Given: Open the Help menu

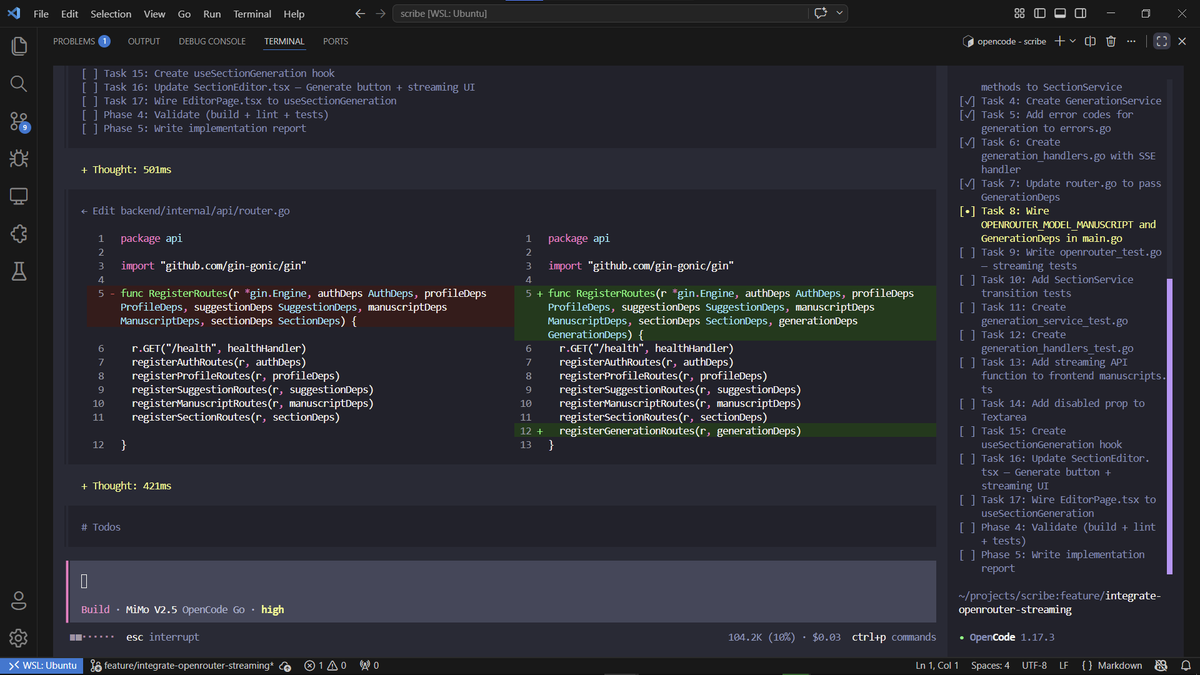Looking at the screenshot, I should (x=294, y=14).
